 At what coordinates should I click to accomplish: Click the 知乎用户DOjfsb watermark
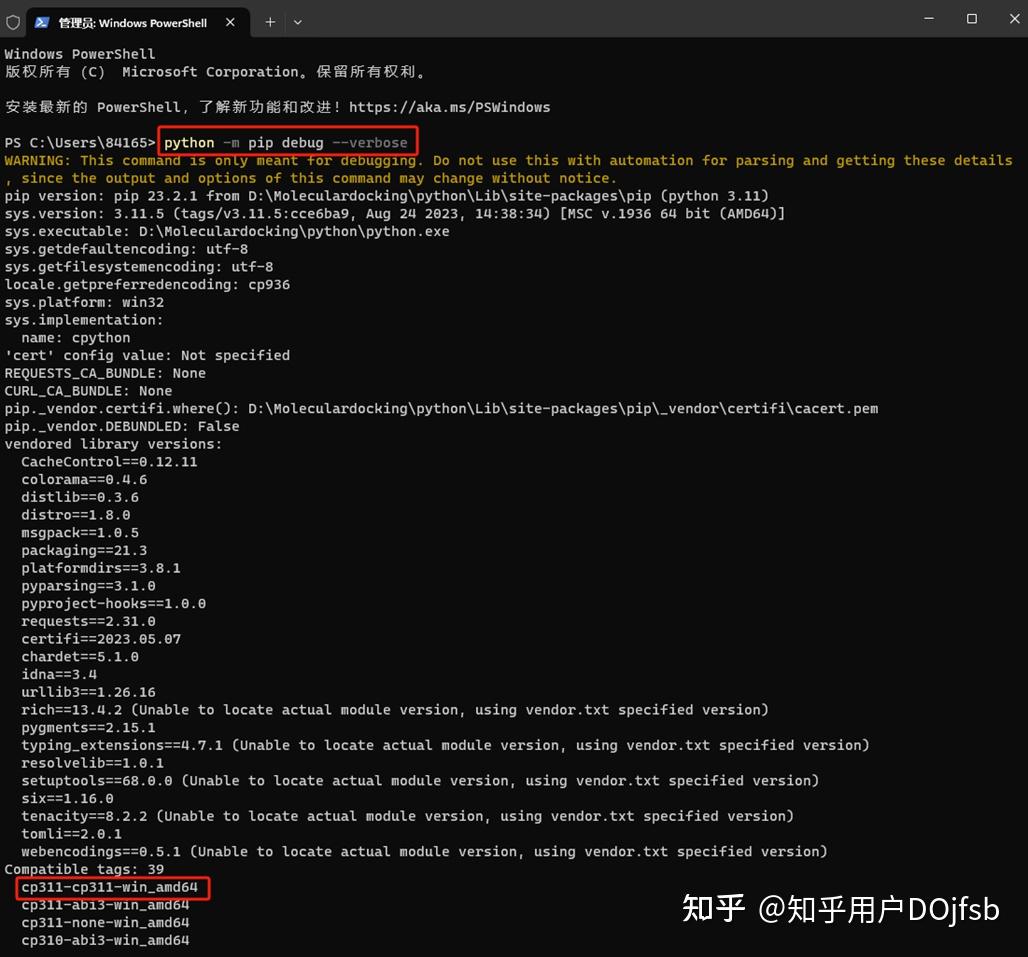tap(840, 908)
